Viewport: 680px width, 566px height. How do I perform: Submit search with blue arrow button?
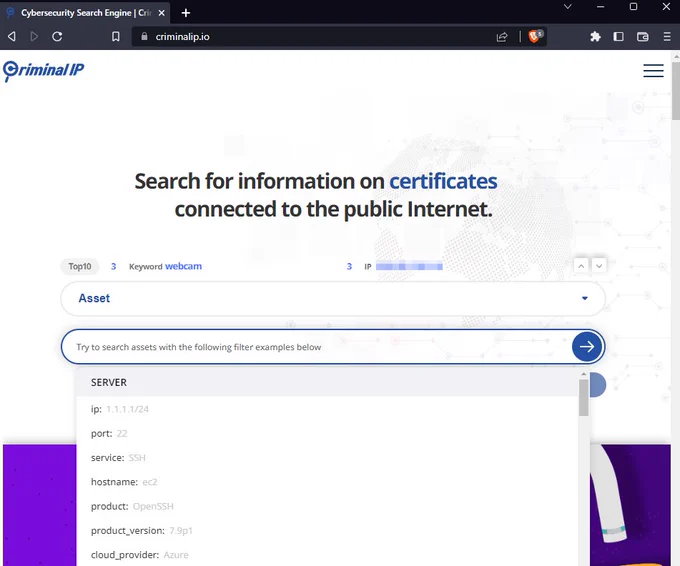coord(587,347)
